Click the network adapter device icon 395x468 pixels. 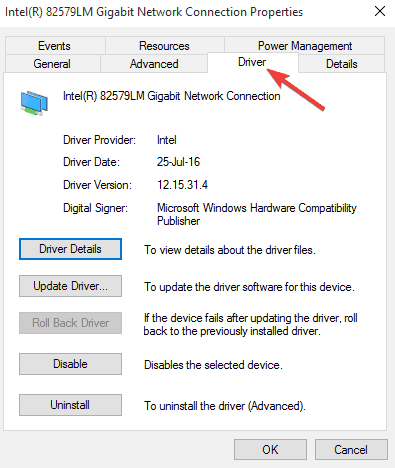[x=34, y=103]
